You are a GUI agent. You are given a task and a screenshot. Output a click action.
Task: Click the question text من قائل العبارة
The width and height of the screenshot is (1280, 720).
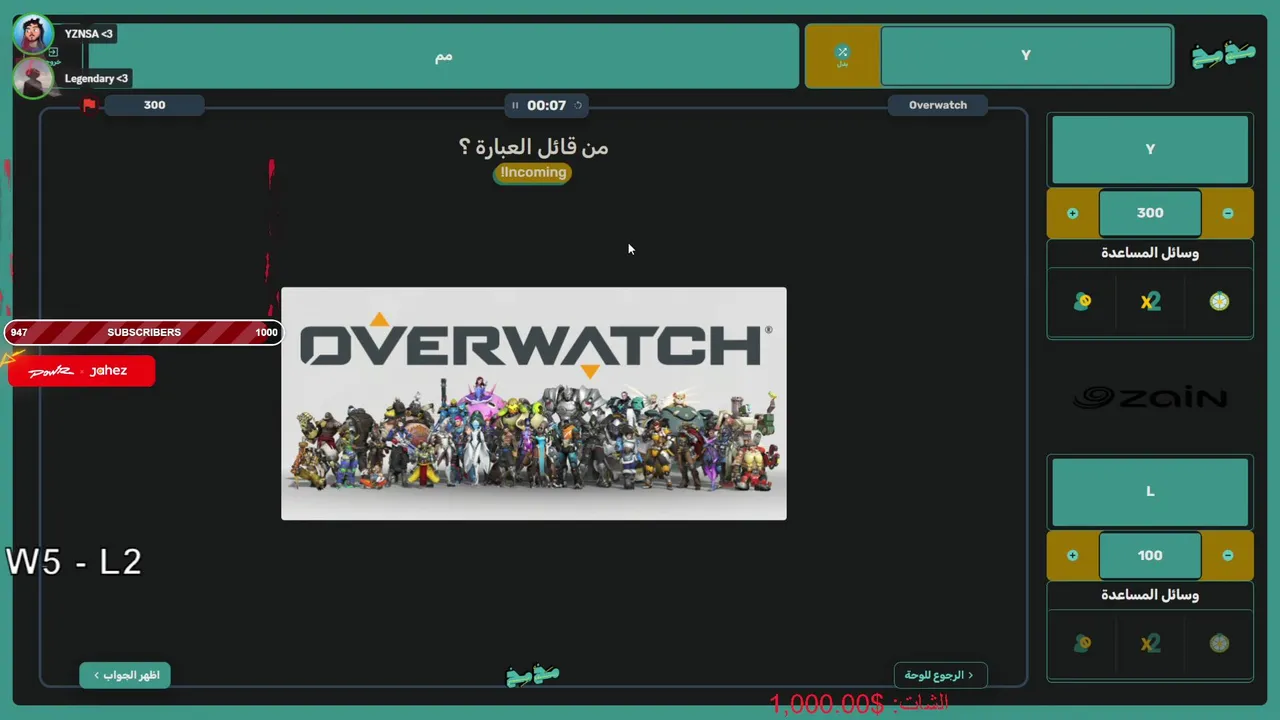[533, 147]
